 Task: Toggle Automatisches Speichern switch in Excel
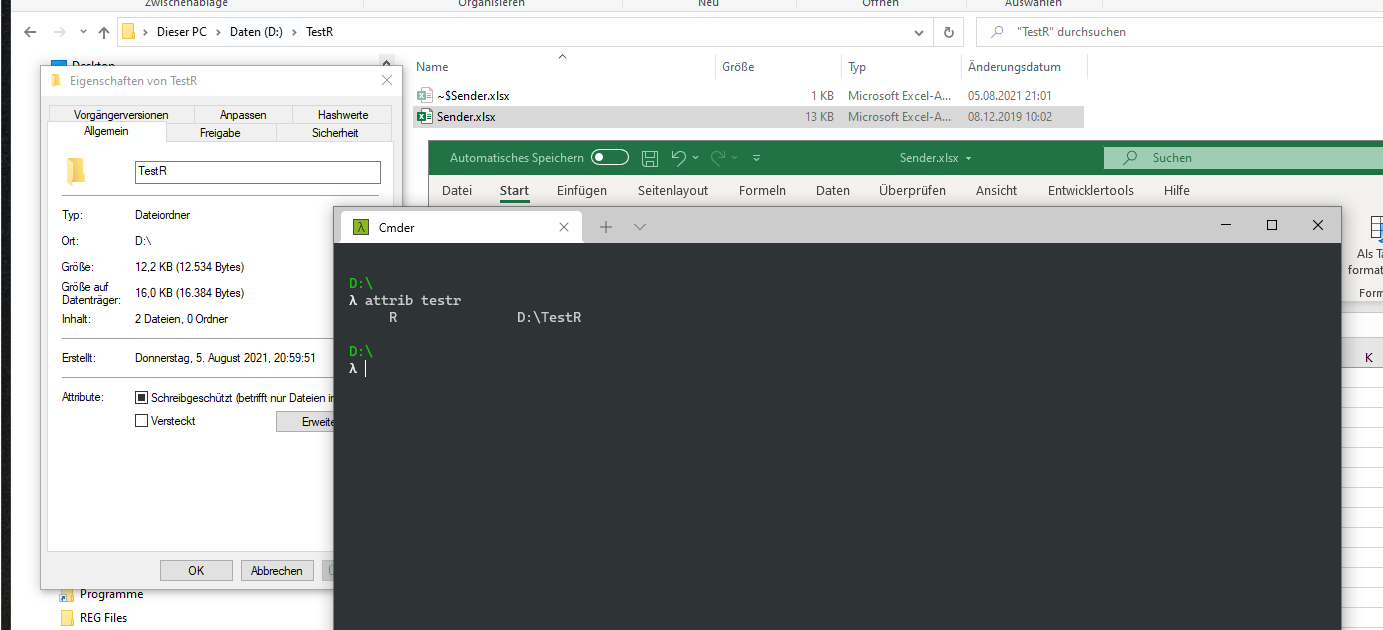click(x=610, y=157)
